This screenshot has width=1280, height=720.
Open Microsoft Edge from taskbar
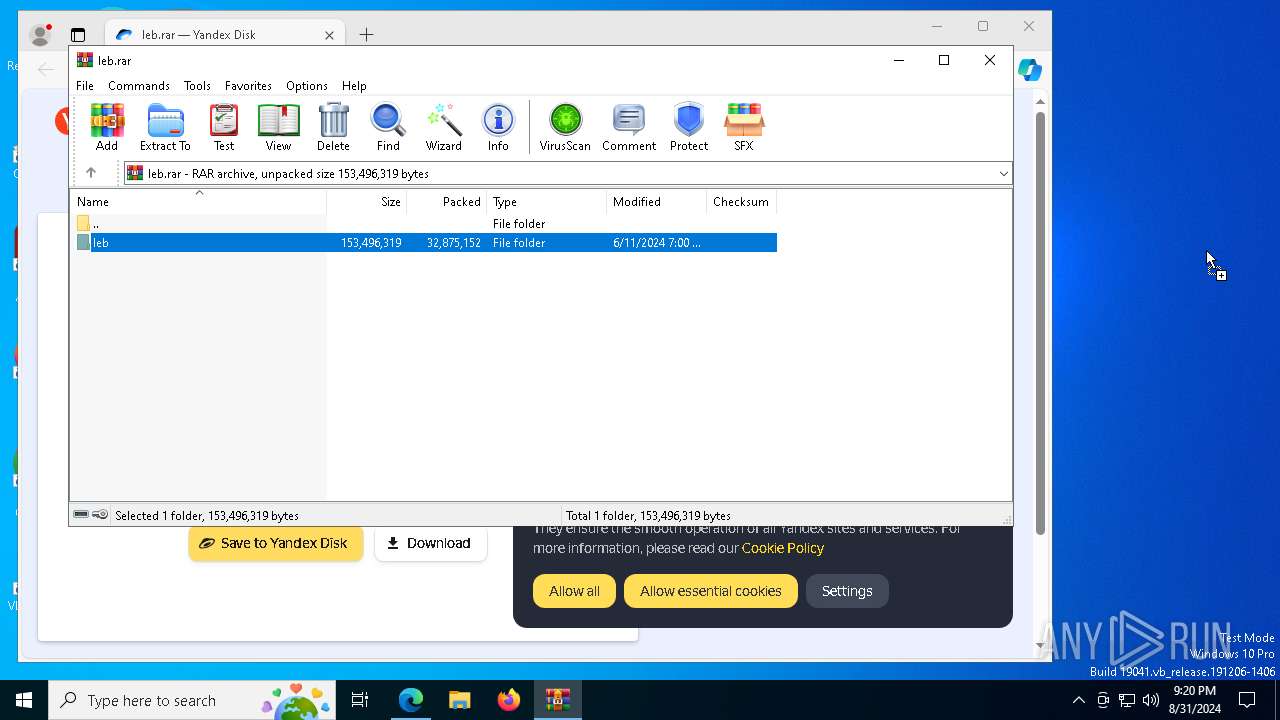pos(411,700)
